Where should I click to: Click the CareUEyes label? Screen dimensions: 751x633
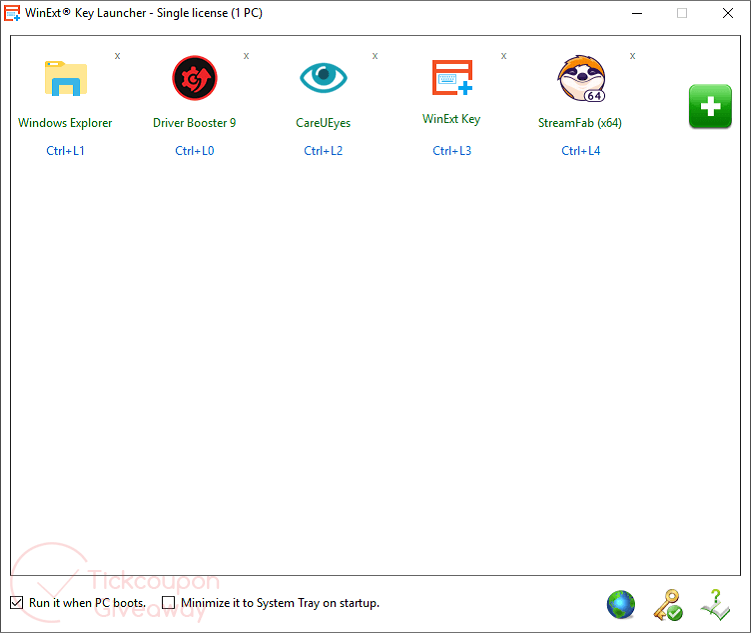(323, 123)
